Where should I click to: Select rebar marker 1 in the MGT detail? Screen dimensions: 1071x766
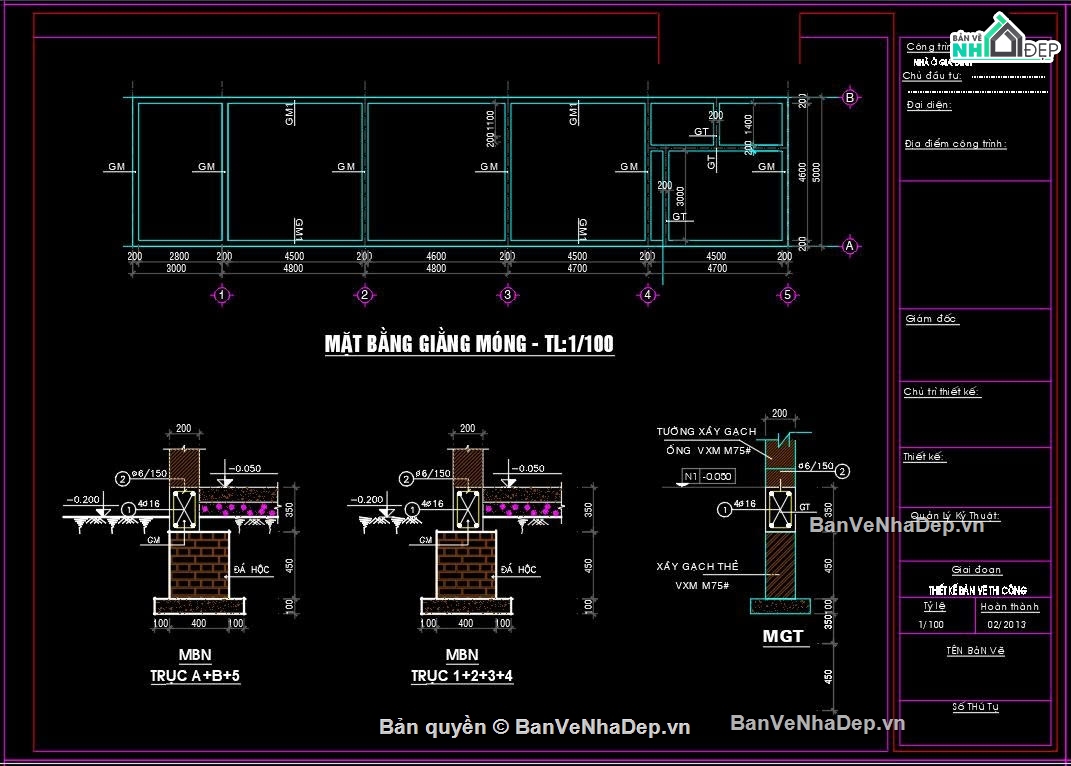(x=723, y=509)
